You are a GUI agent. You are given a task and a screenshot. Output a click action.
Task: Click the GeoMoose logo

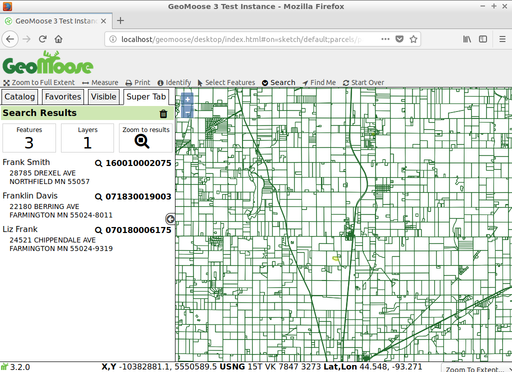[48, 63]
